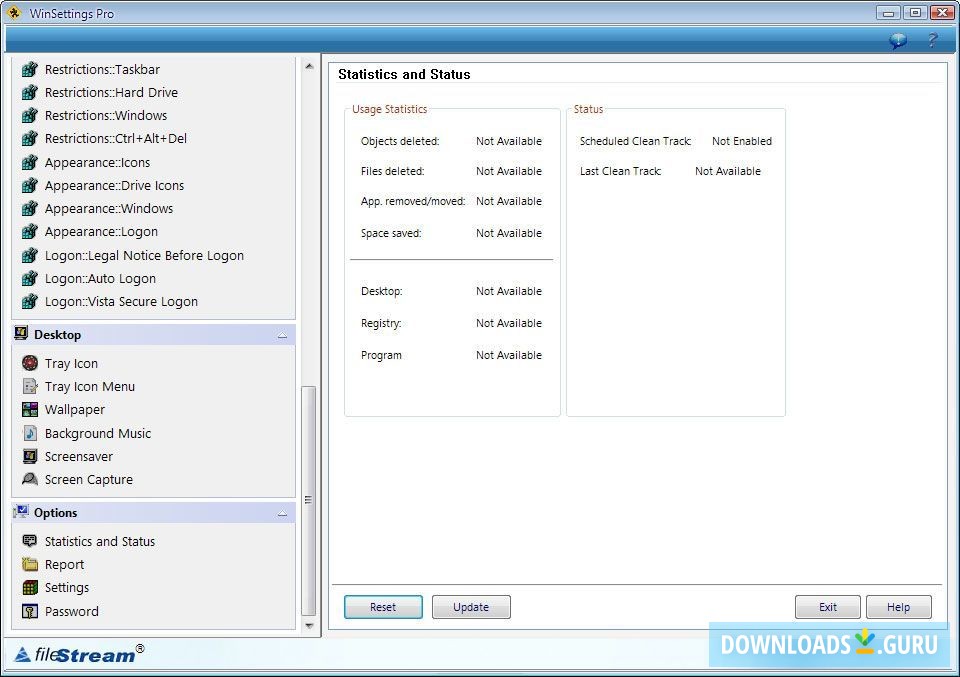Click the question mark help icon
The image size is (960, 677).
point(932,40)
